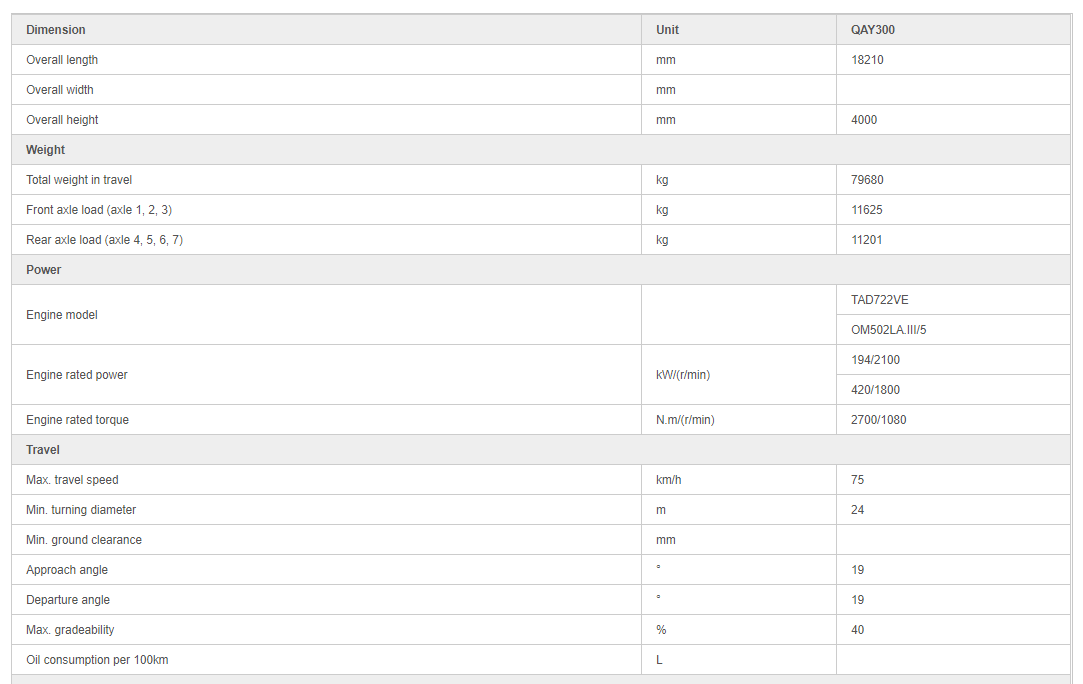Click the Travel section header
This screenshot has height=684, width=1083.
point(43,450)
